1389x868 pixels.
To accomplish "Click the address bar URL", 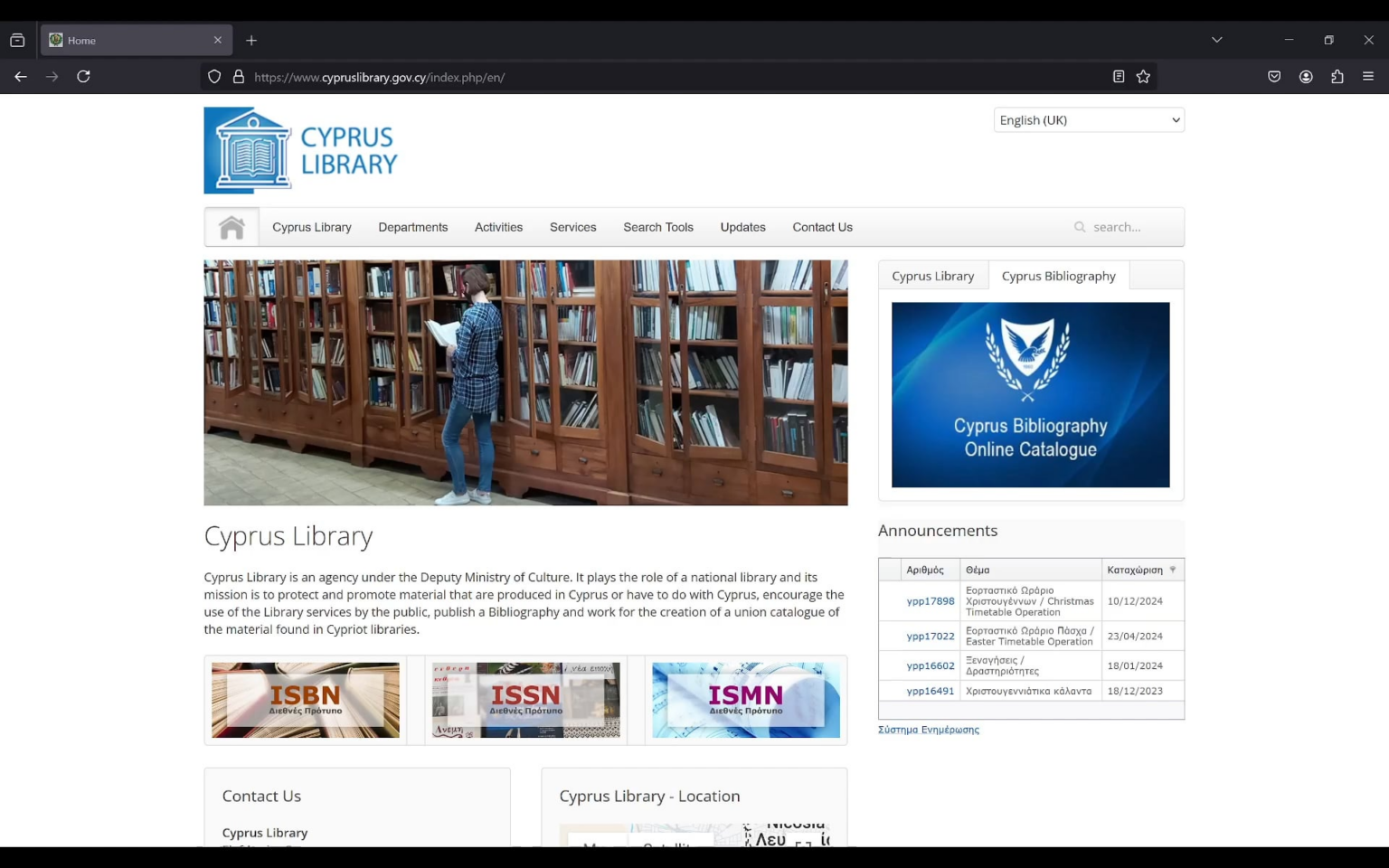I will [x=380, y=78].
